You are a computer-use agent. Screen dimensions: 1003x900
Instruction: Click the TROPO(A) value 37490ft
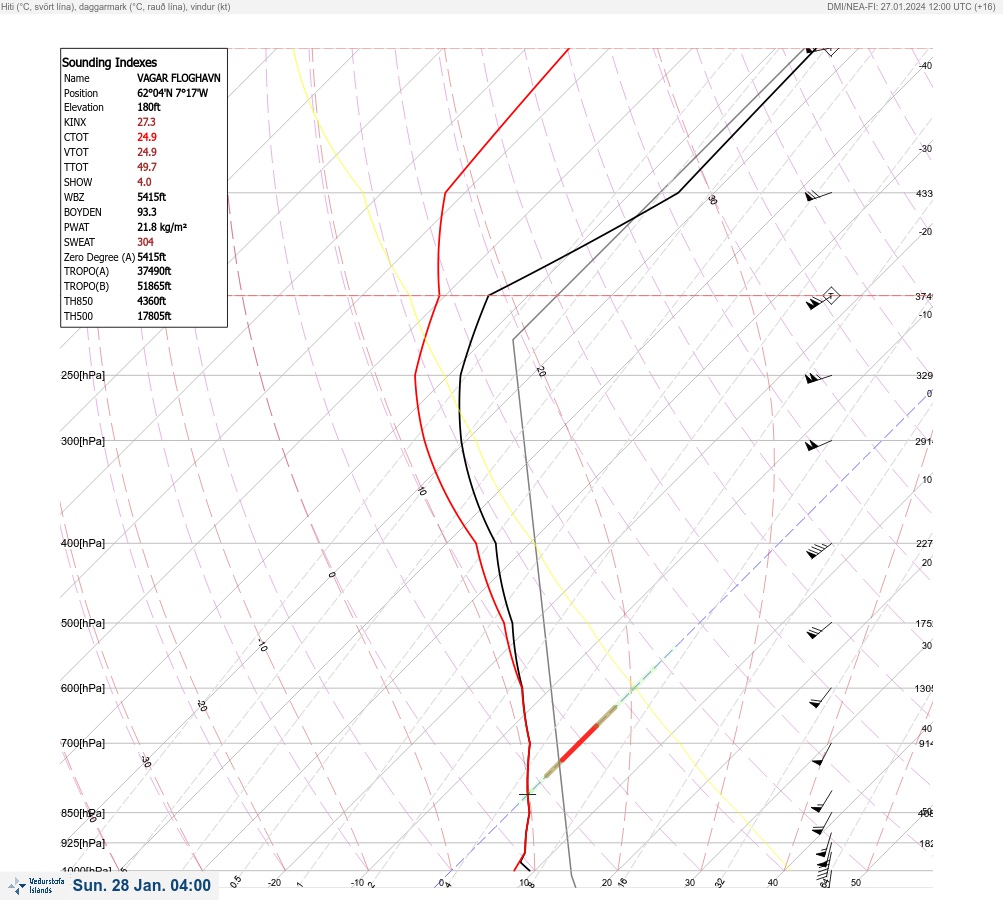click(154, 271)
